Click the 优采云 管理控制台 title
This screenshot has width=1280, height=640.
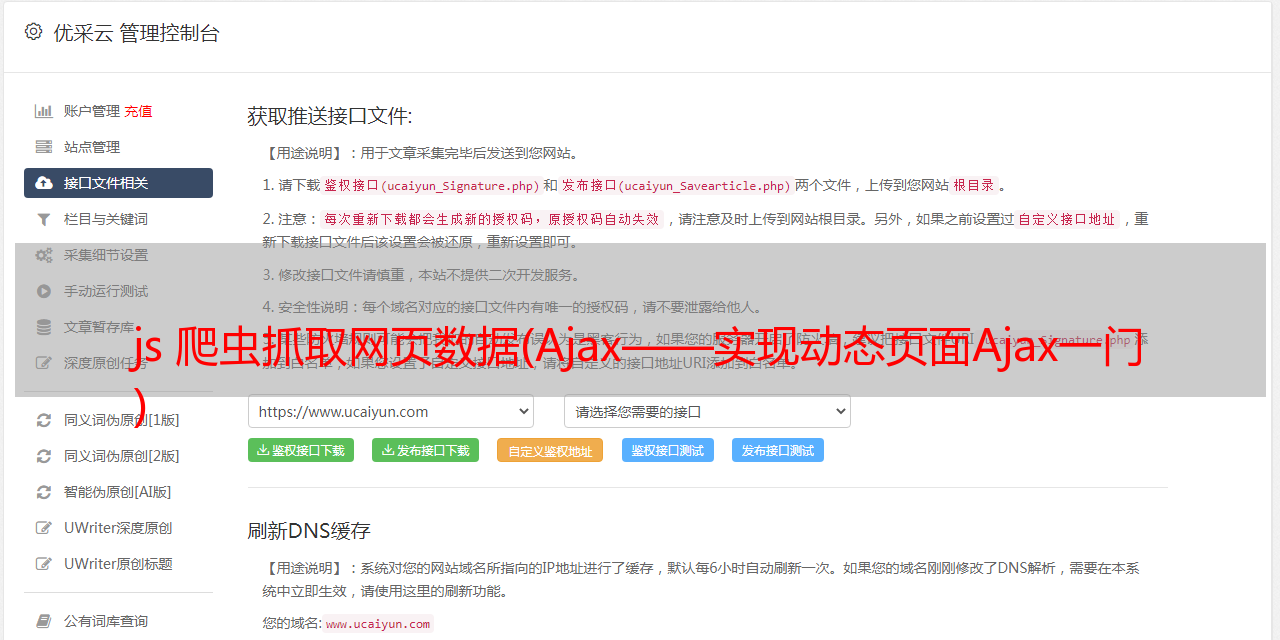[136, 33]
